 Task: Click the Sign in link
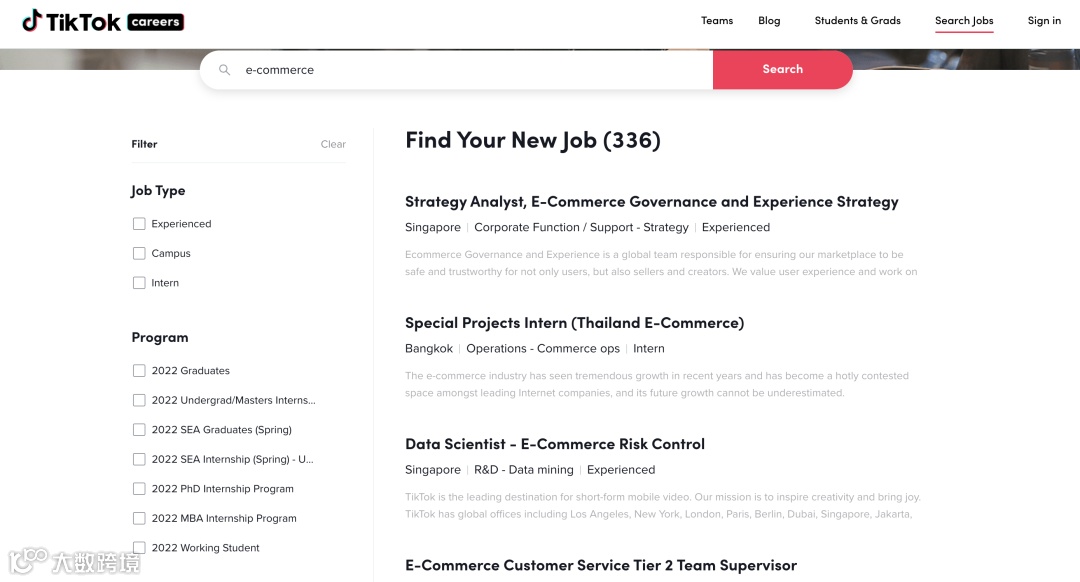click(1044, 21)
